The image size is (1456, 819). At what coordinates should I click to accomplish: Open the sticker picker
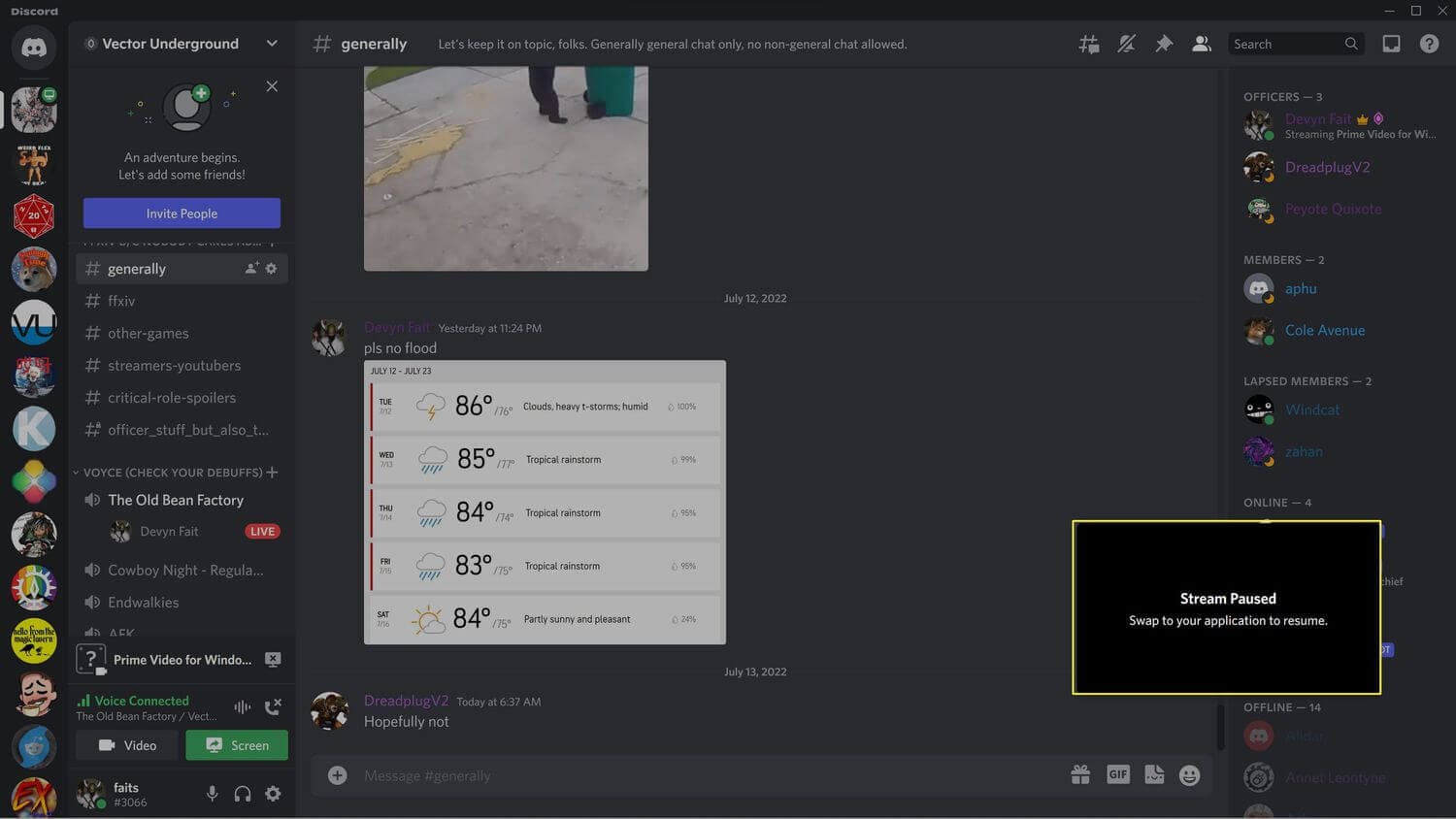pos(1154,774)
